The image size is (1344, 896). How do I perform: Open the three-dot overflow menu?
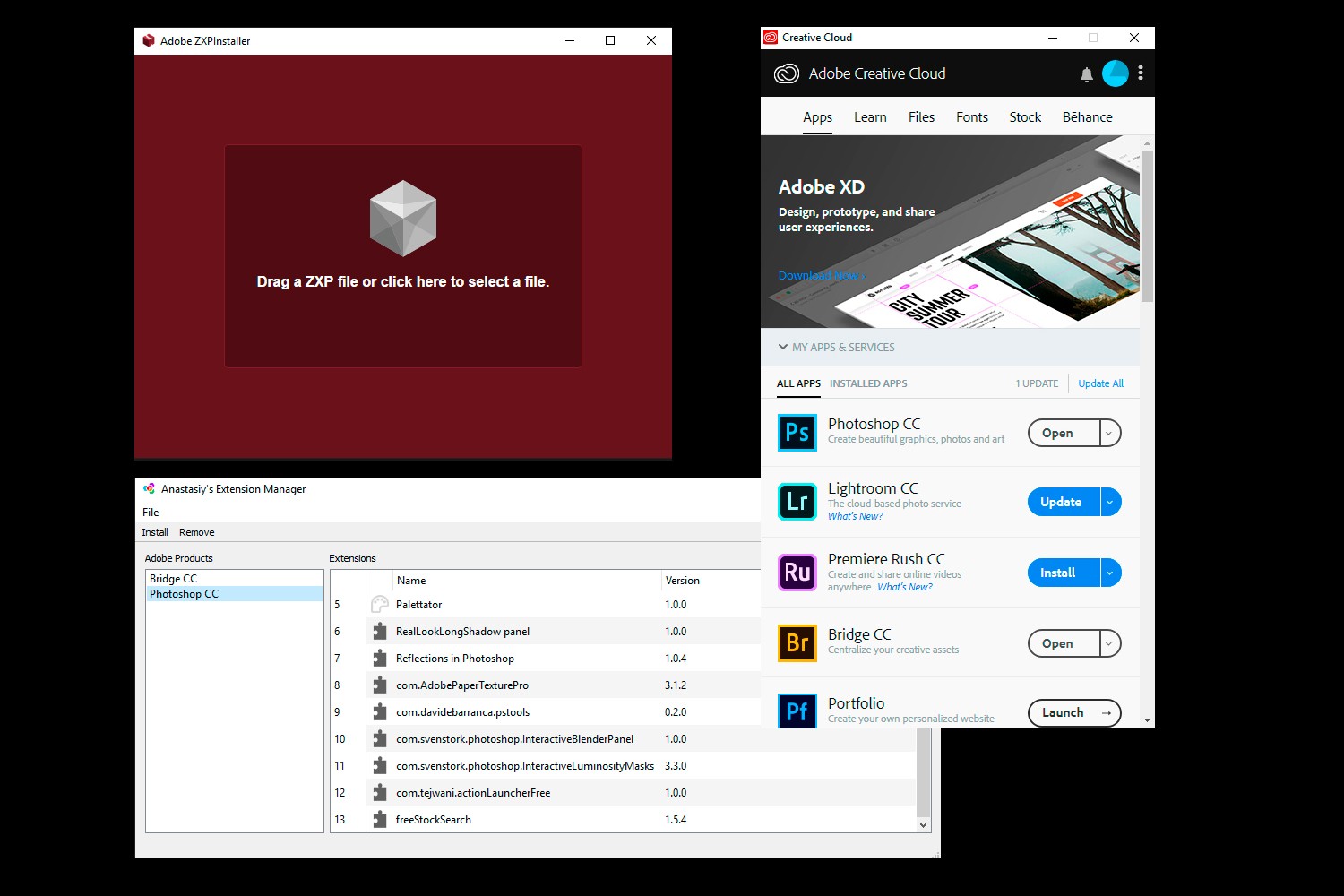point(1140,73)
